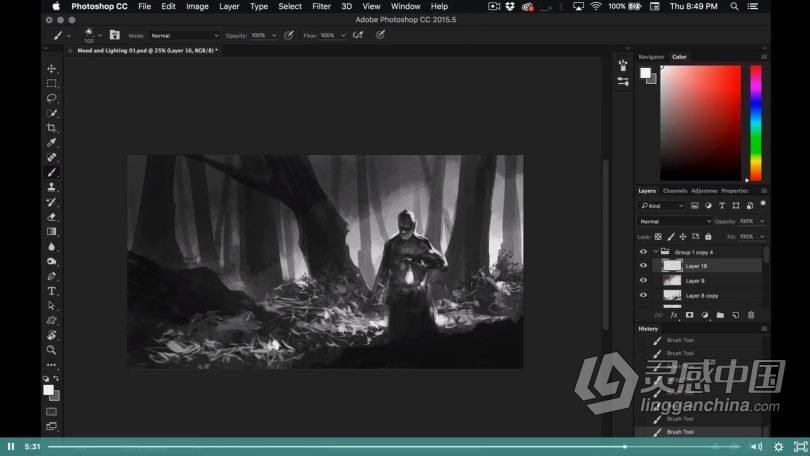Open the Edit Toolbar three-dots button
The height and width of the screenshot is (456, 810).
[x=51, y=365]
